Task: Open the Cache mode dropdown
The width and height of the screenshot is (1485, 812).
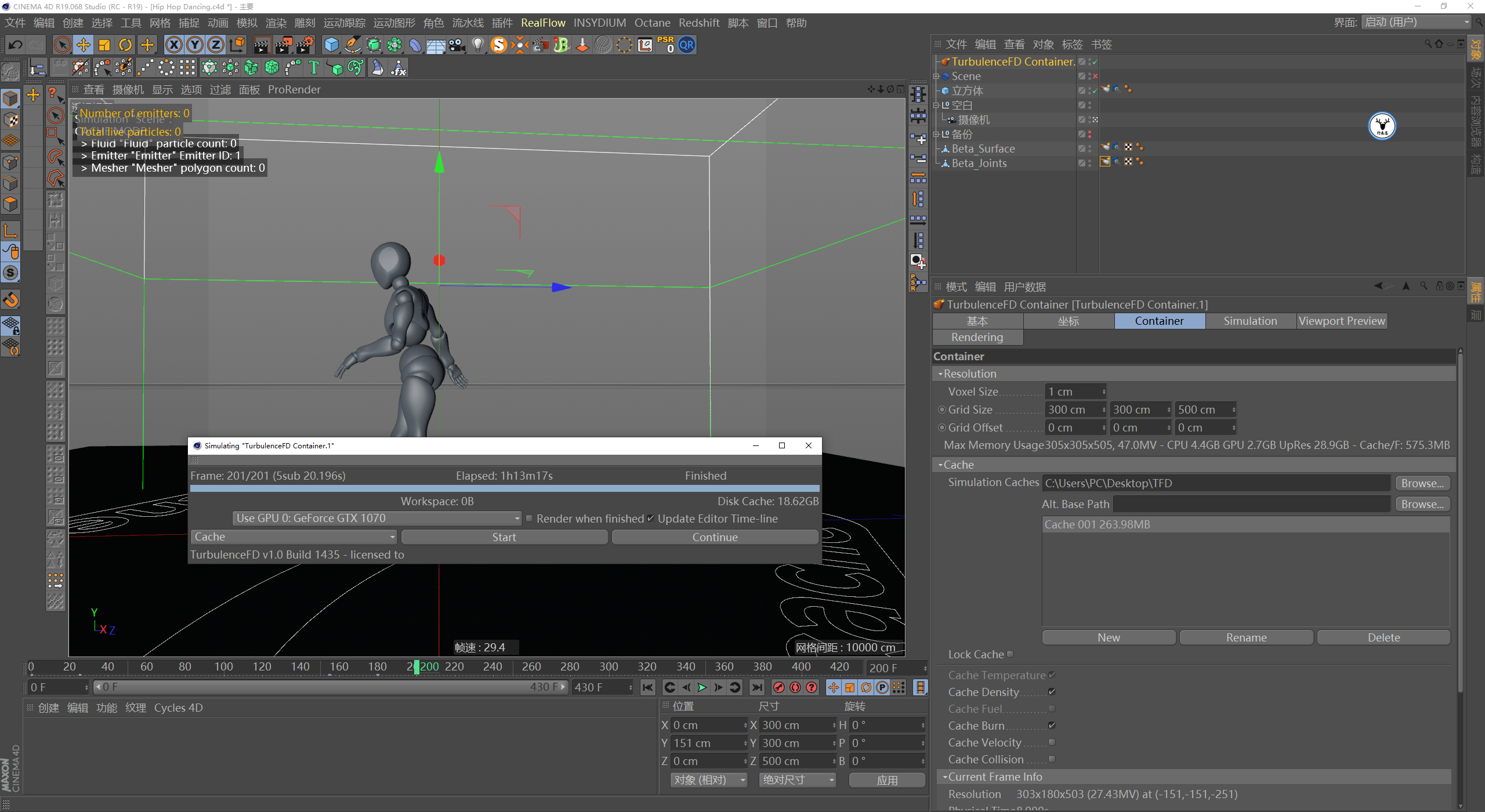Action: point(294,537)
